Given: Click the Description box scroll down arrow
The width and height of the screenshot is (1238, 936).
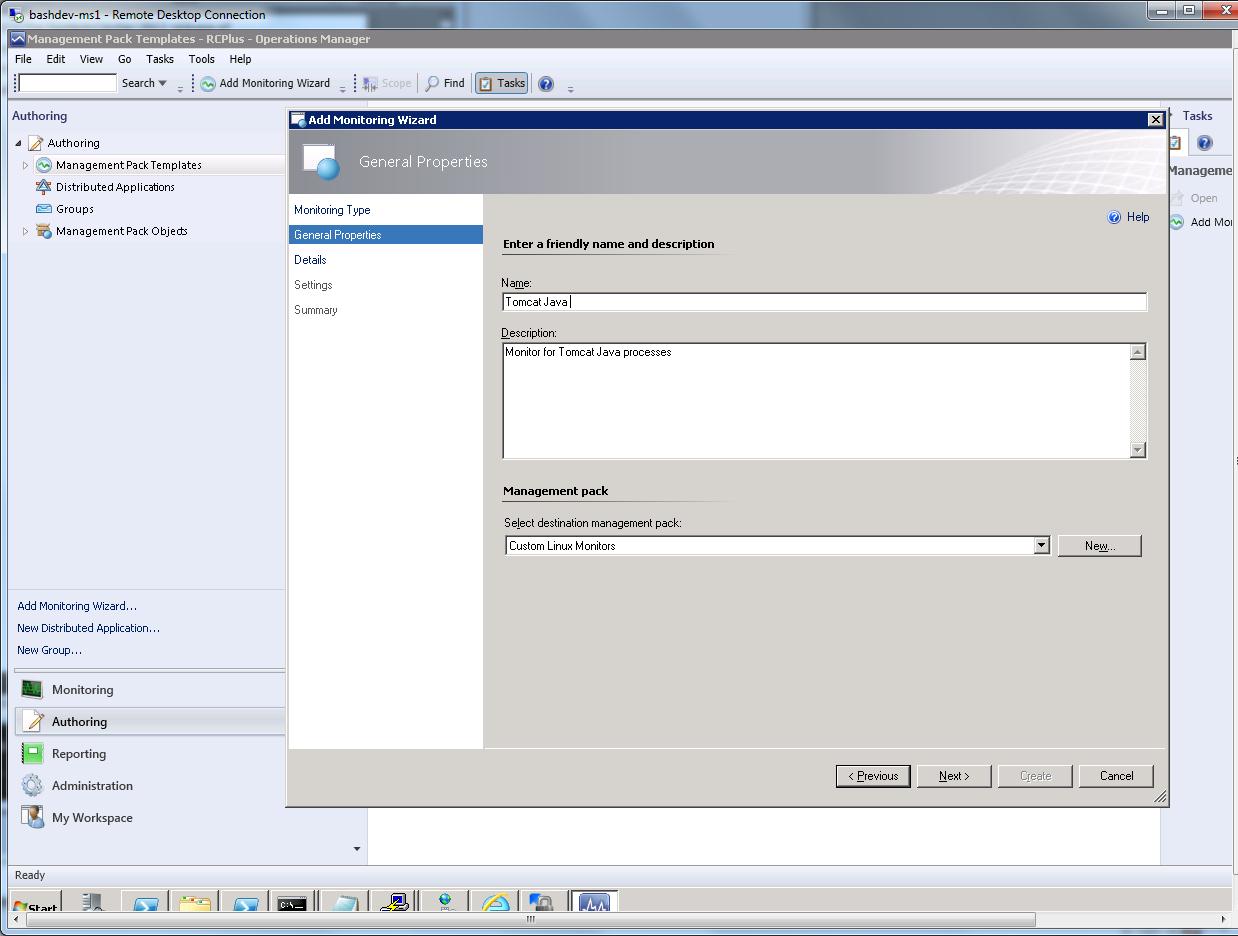Looking at the screenshot, I should point(1137,450).
